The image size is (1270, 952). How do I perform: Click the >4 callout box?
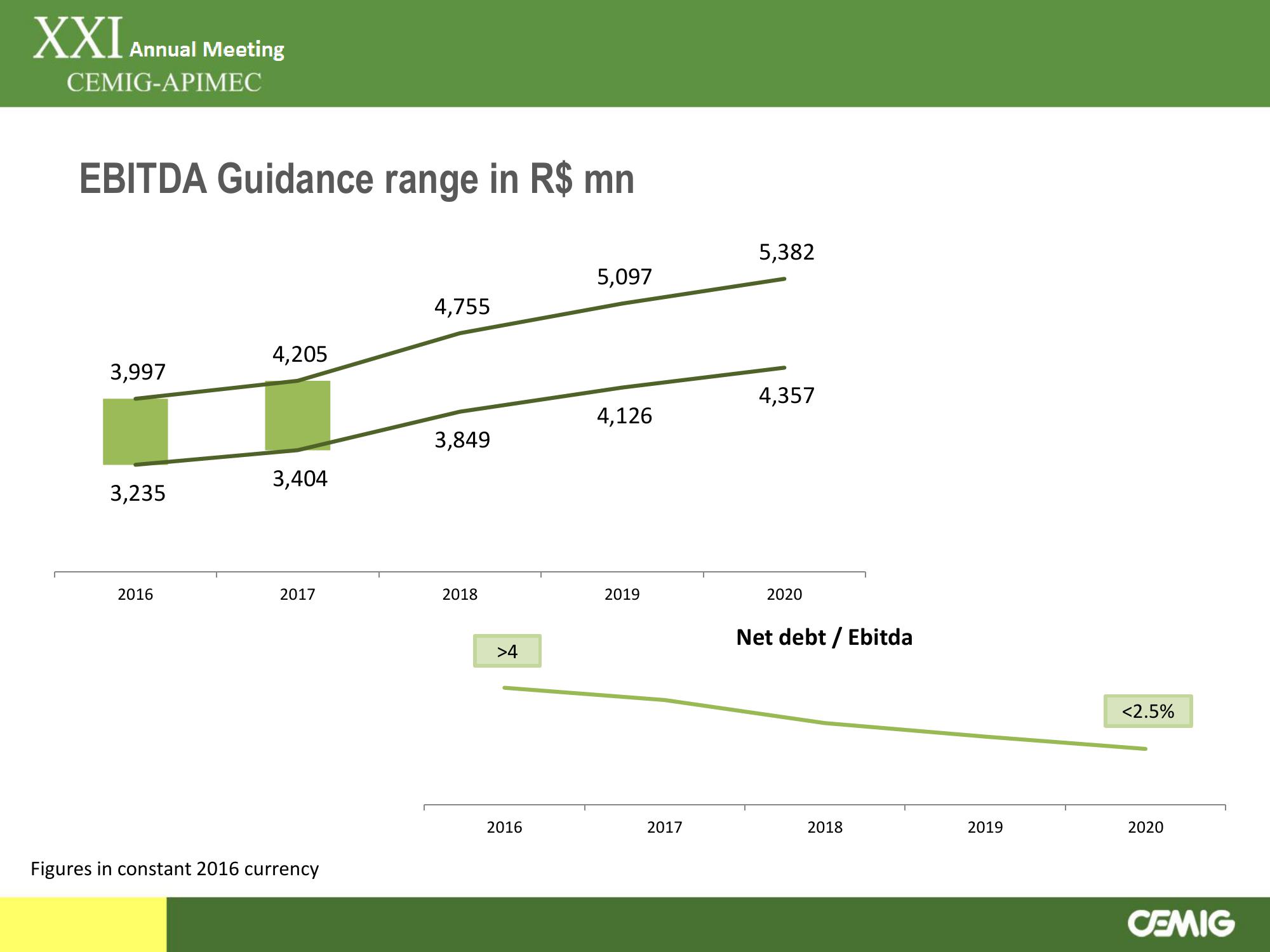(507, 651)
